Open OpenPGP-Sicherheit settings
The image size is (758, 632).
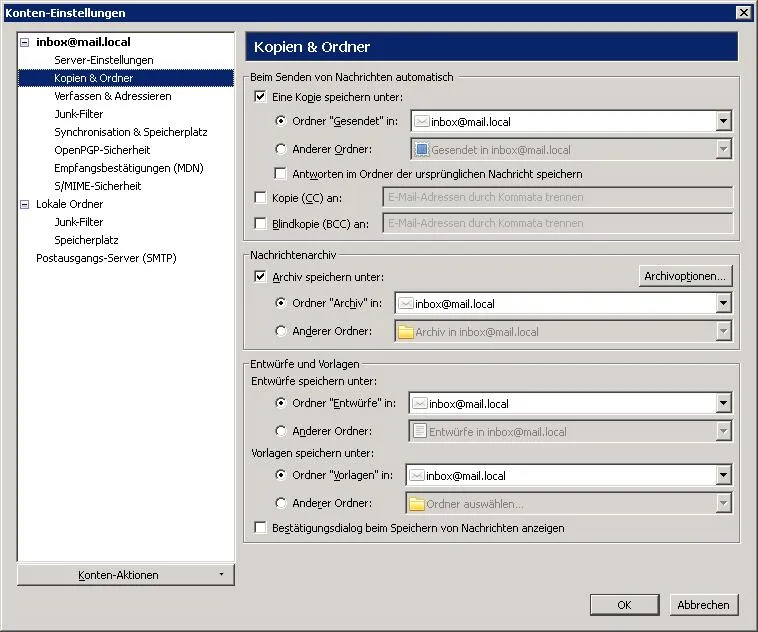[x=102, y=150]
